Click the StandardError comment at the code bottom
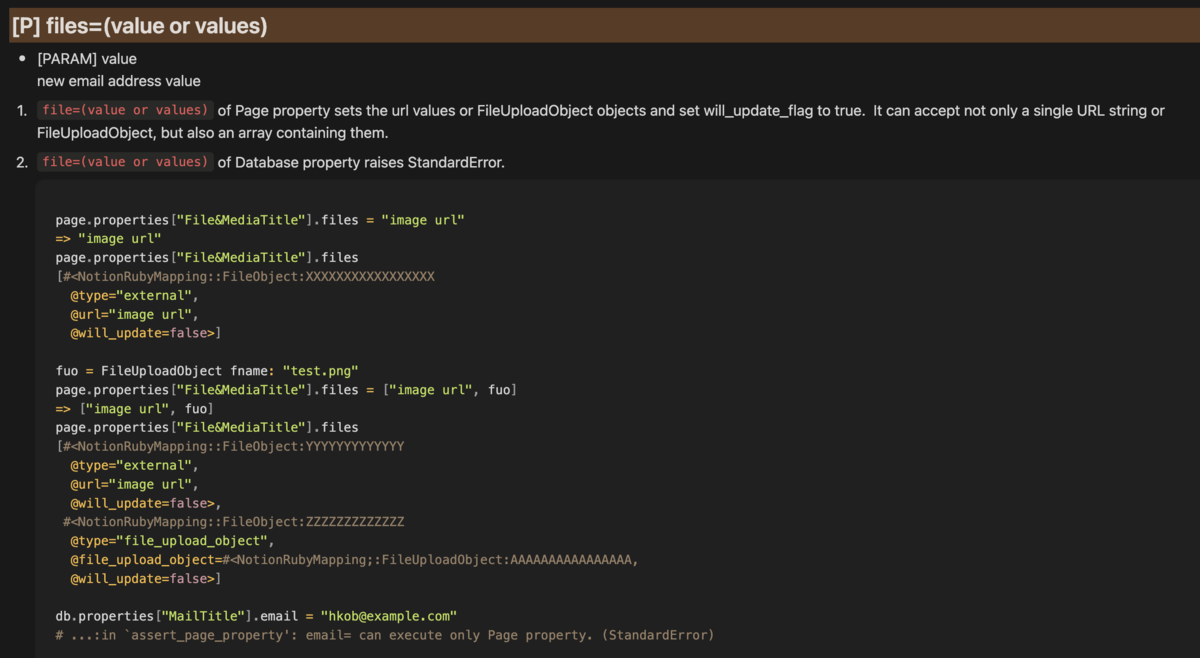 click(385, 635)
